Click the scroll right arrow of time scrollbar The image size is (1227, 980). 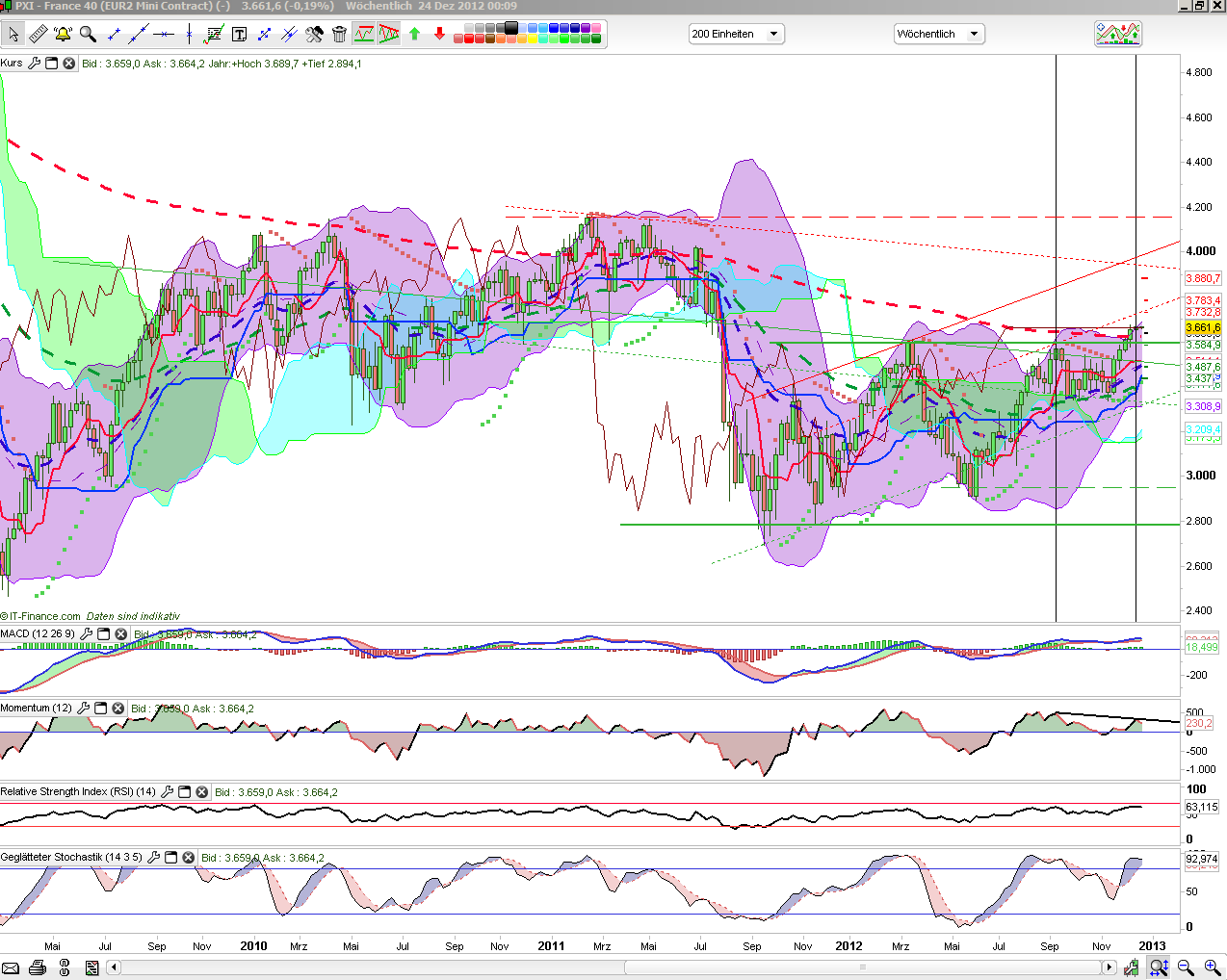click(1110, 967)
